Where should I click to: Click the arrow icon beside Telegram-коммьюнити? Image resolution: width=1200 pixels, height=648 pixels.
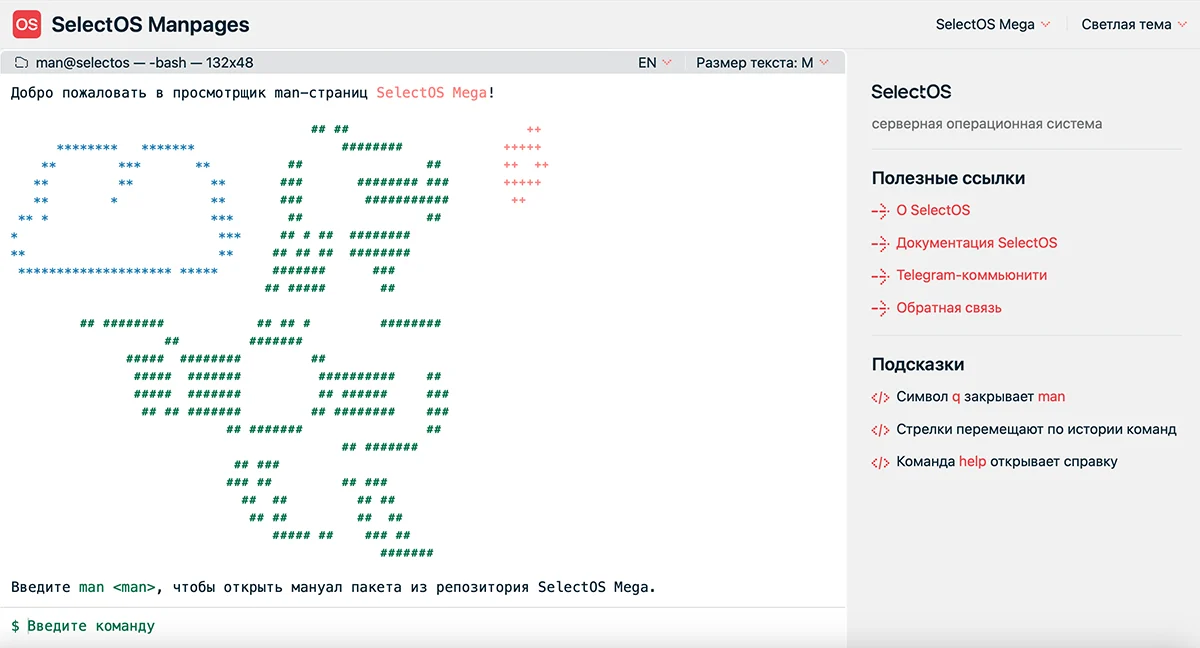pyautogui.click(x=879, y=276)
